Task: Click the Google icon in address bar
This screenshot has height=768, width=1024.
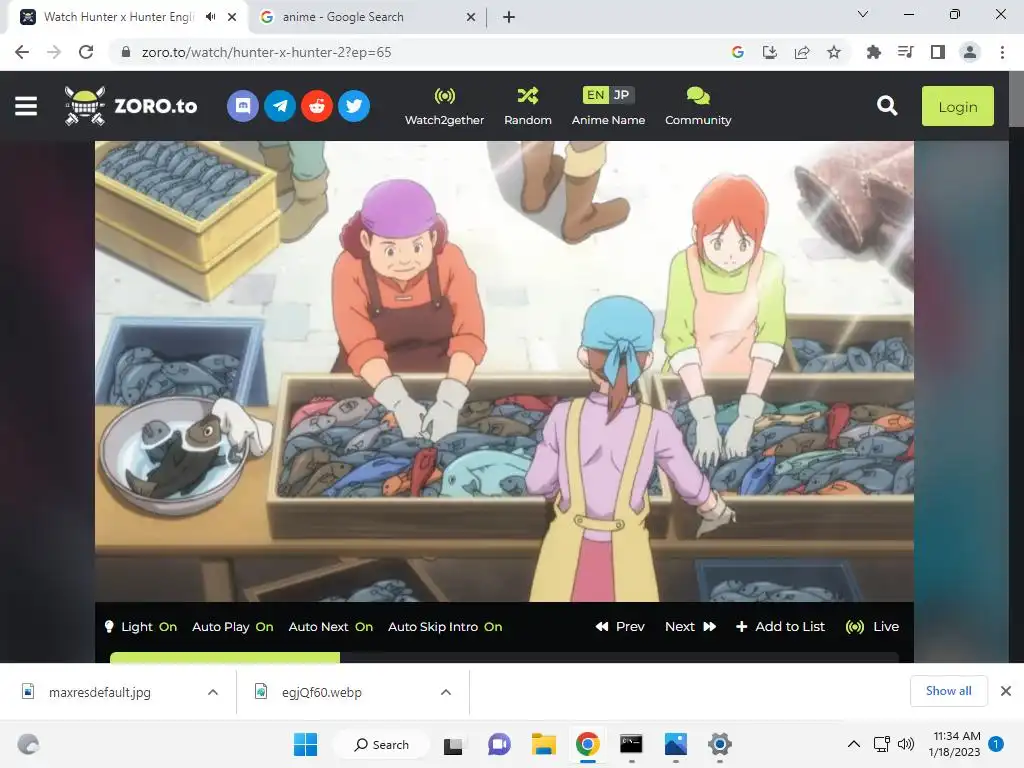Action: click(738, 52)
